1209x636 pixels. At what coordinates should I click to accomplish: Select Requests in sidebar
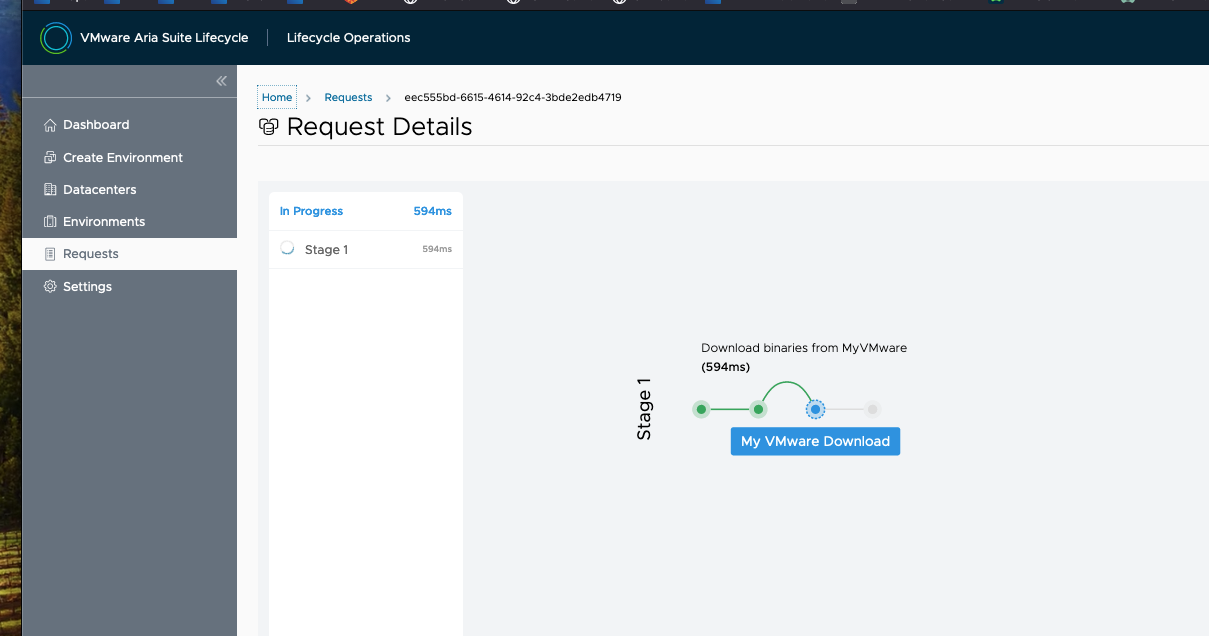tap(129, 254)
